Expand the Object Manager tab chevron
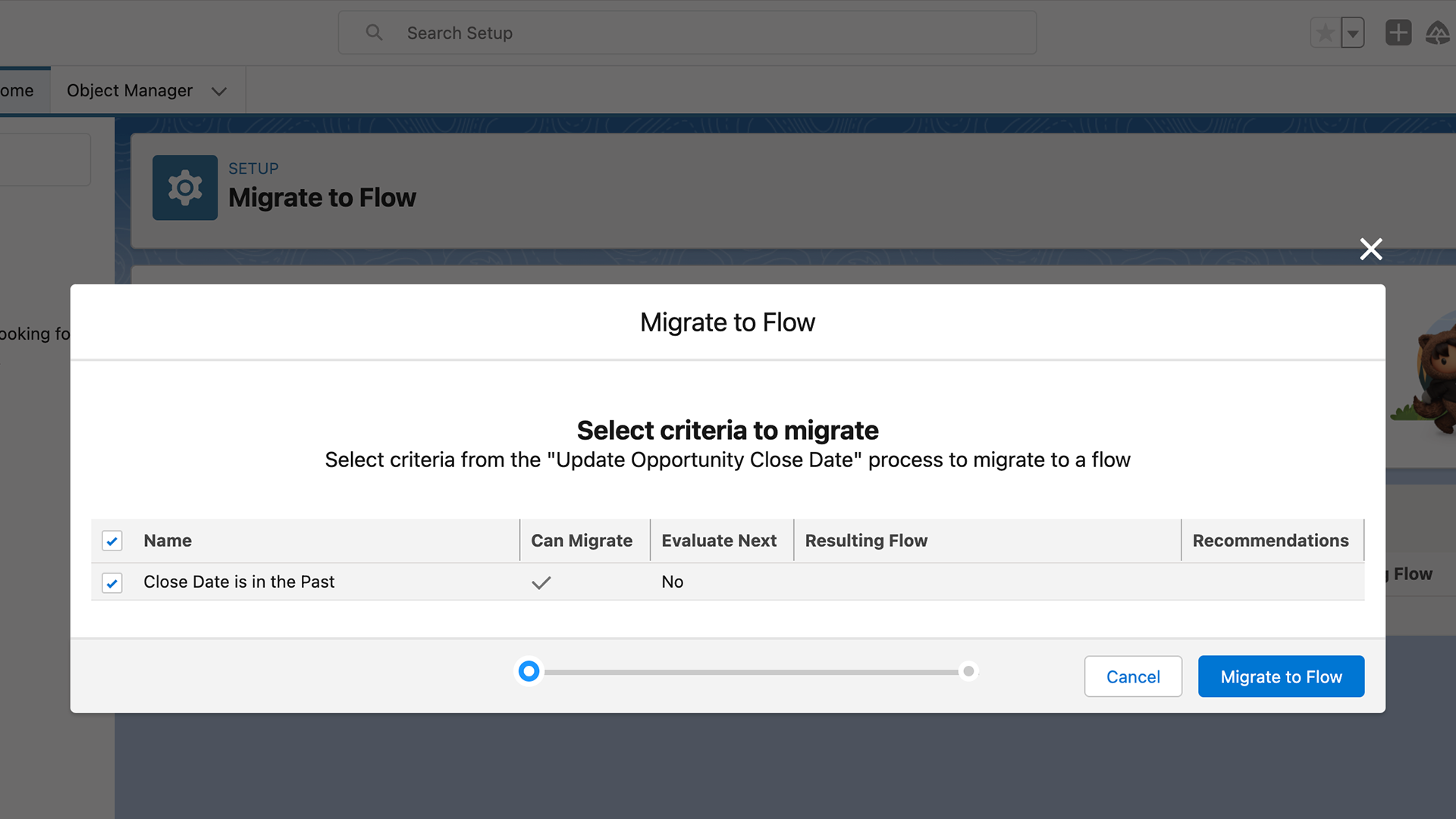The height and width of the screenshot is (819, 1456). click(x=219, y=91)
